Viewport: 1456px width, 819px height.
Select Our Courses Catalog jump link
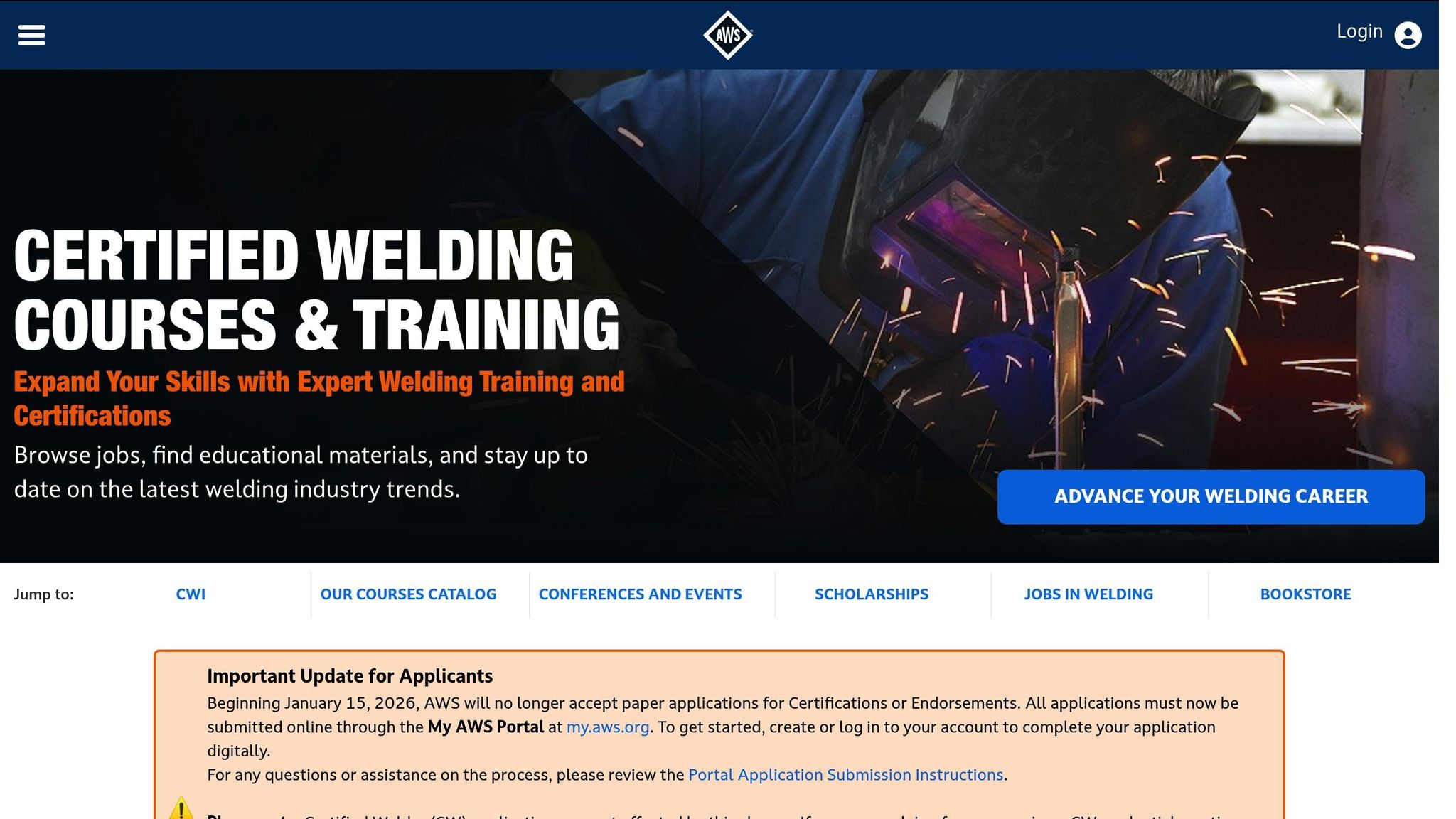pyautogui.click(x=408, y=594)
